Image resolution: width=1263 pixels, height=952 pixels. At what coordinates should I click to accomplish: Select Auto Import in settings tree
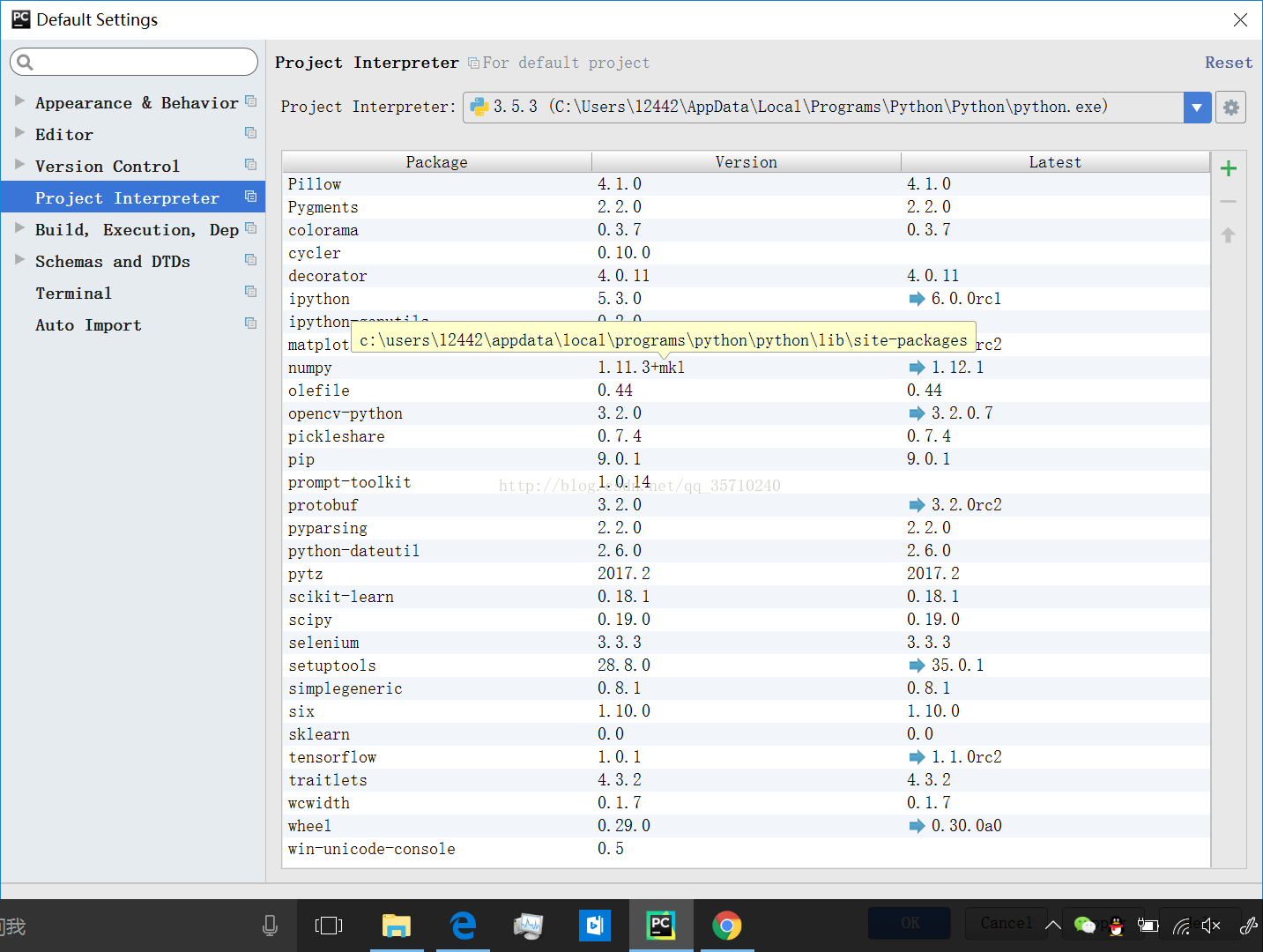[133, 324]
